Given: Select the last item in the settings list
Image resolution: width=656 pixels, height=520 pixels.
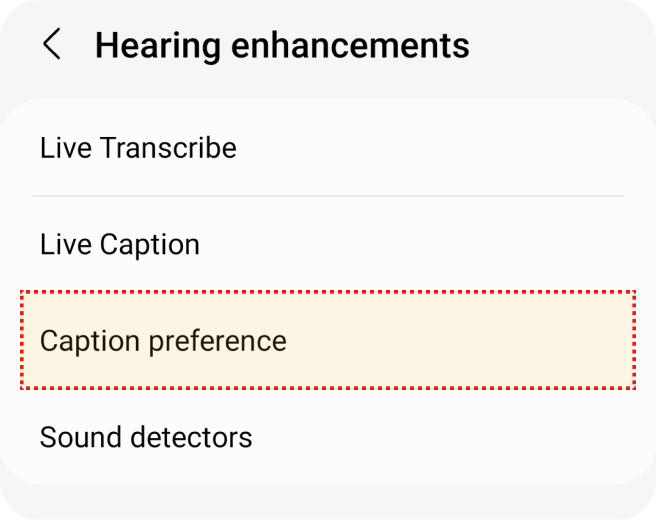Looking at the screenshot, I should [327, 437].
